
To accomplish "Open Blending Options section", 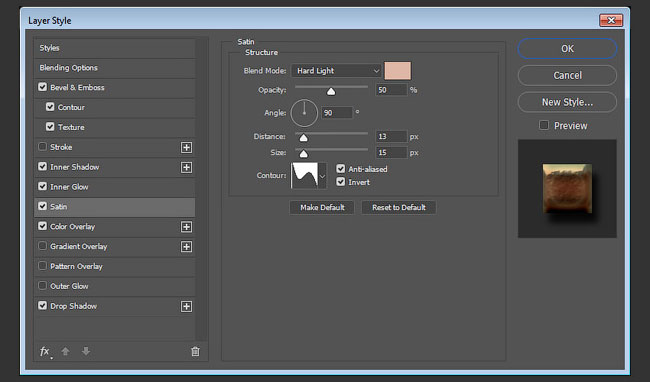I will [114, 68].
